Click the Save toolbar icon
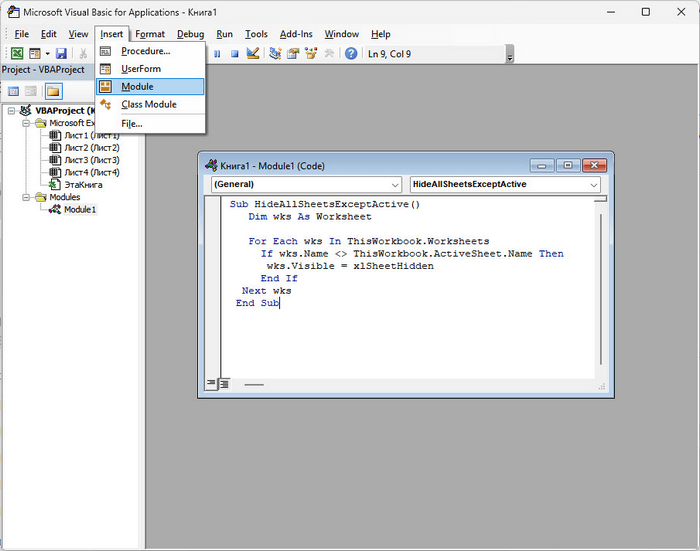Screen dimensions: 700x551 tap(61, 53)
